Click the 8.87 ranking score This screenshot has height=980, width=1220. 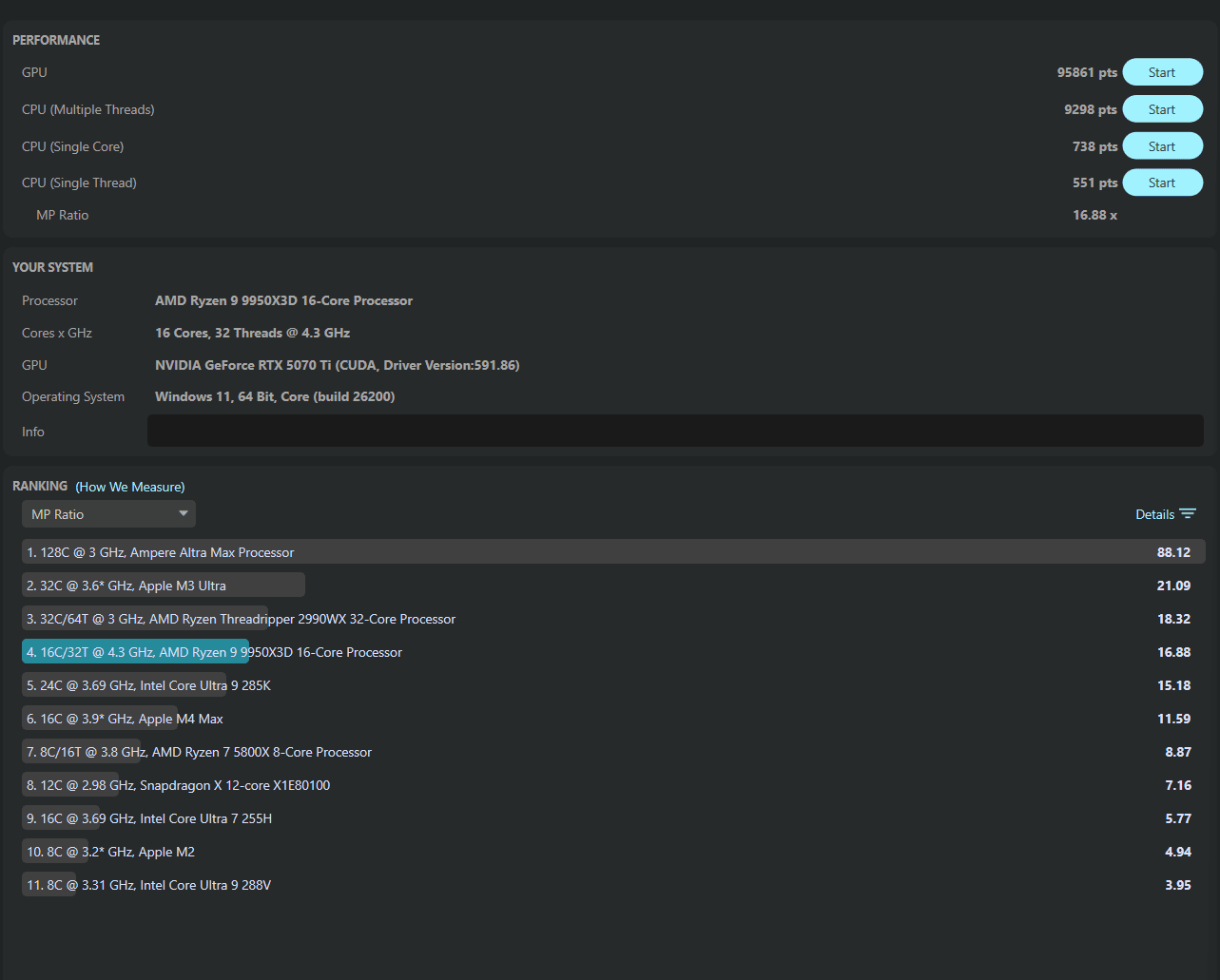(1178, 752)
